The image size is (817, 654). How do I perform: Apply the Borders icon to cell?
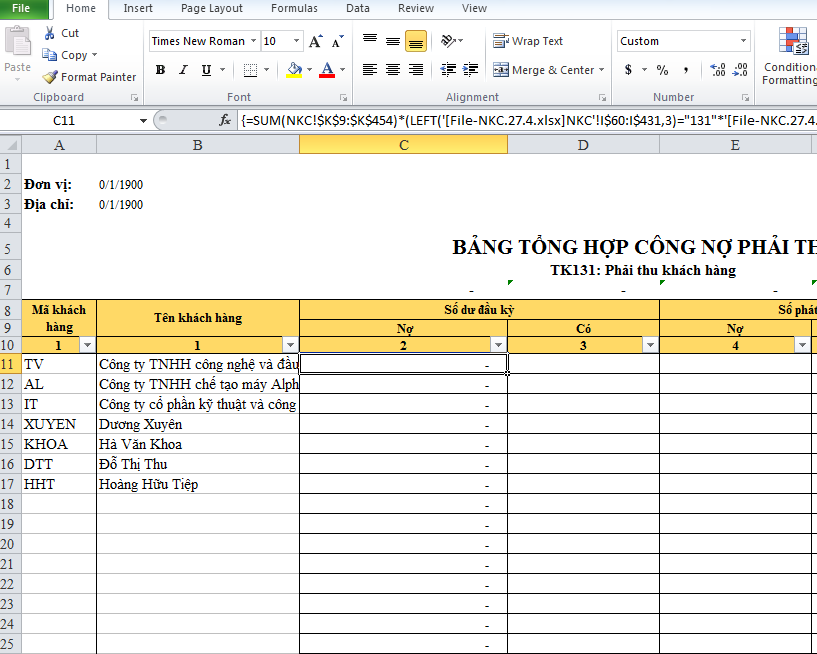pos(250,70)
